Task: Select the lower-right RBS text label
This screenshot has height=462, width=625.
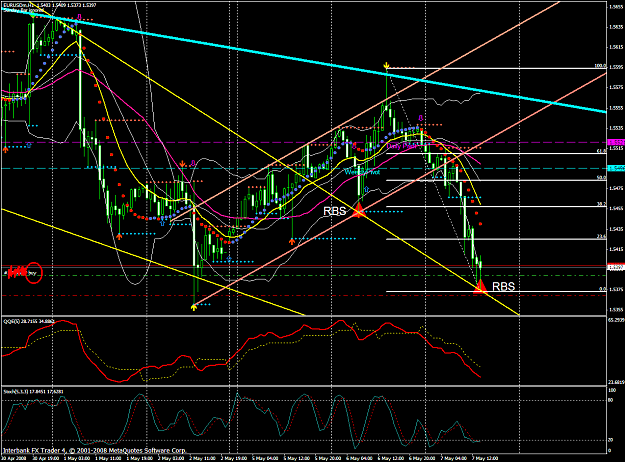Action: pyautogui.click(x=503, y=286)
